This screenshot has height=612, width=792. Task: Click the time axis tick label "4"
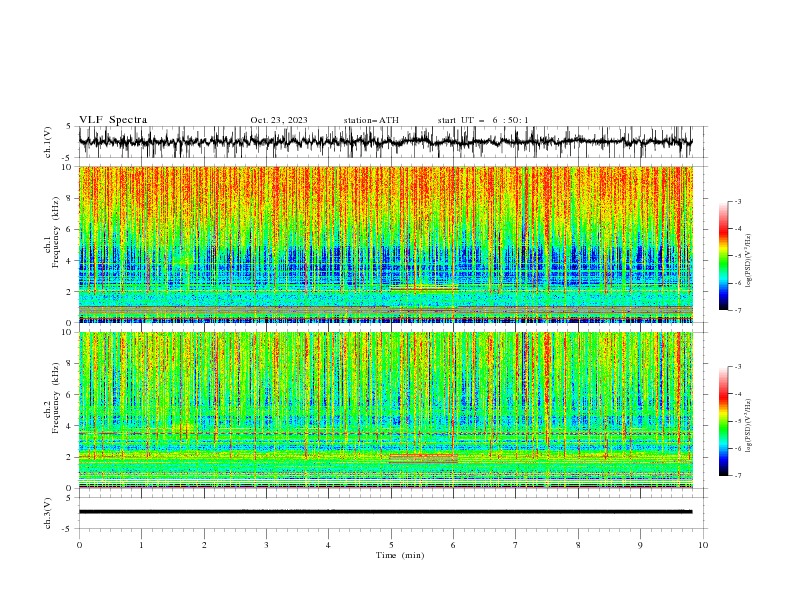[328, 545]
